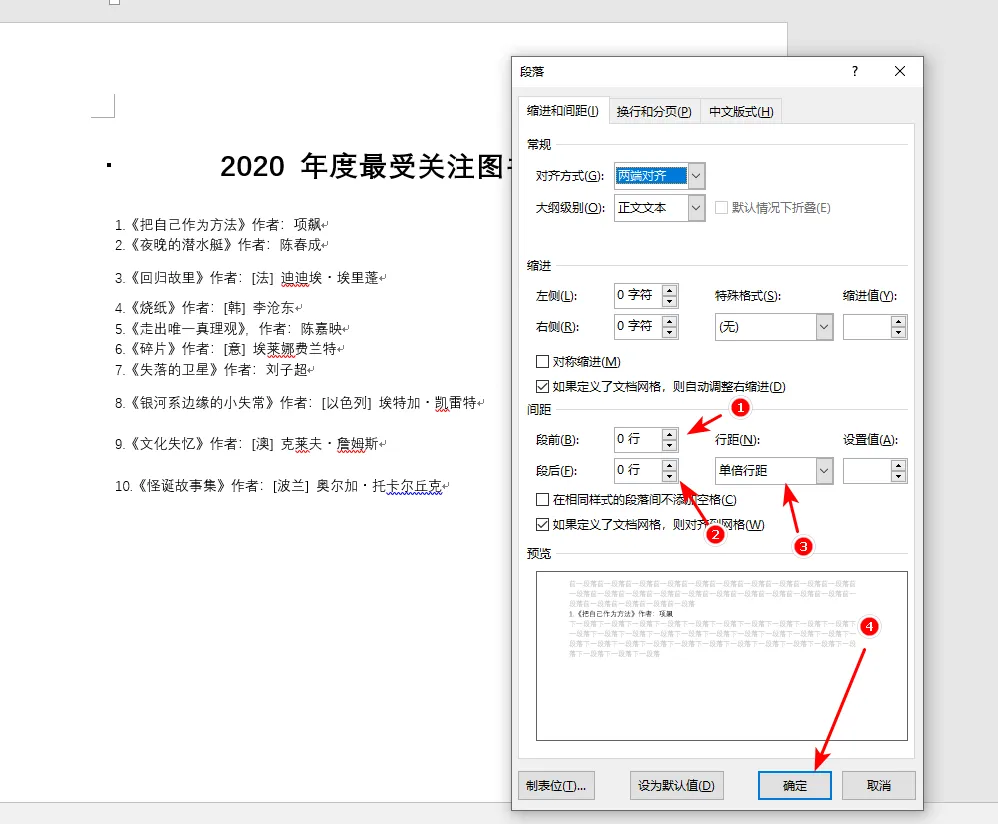
Task: Click the 左侧 indent value field
Action: tap(638, 295)
